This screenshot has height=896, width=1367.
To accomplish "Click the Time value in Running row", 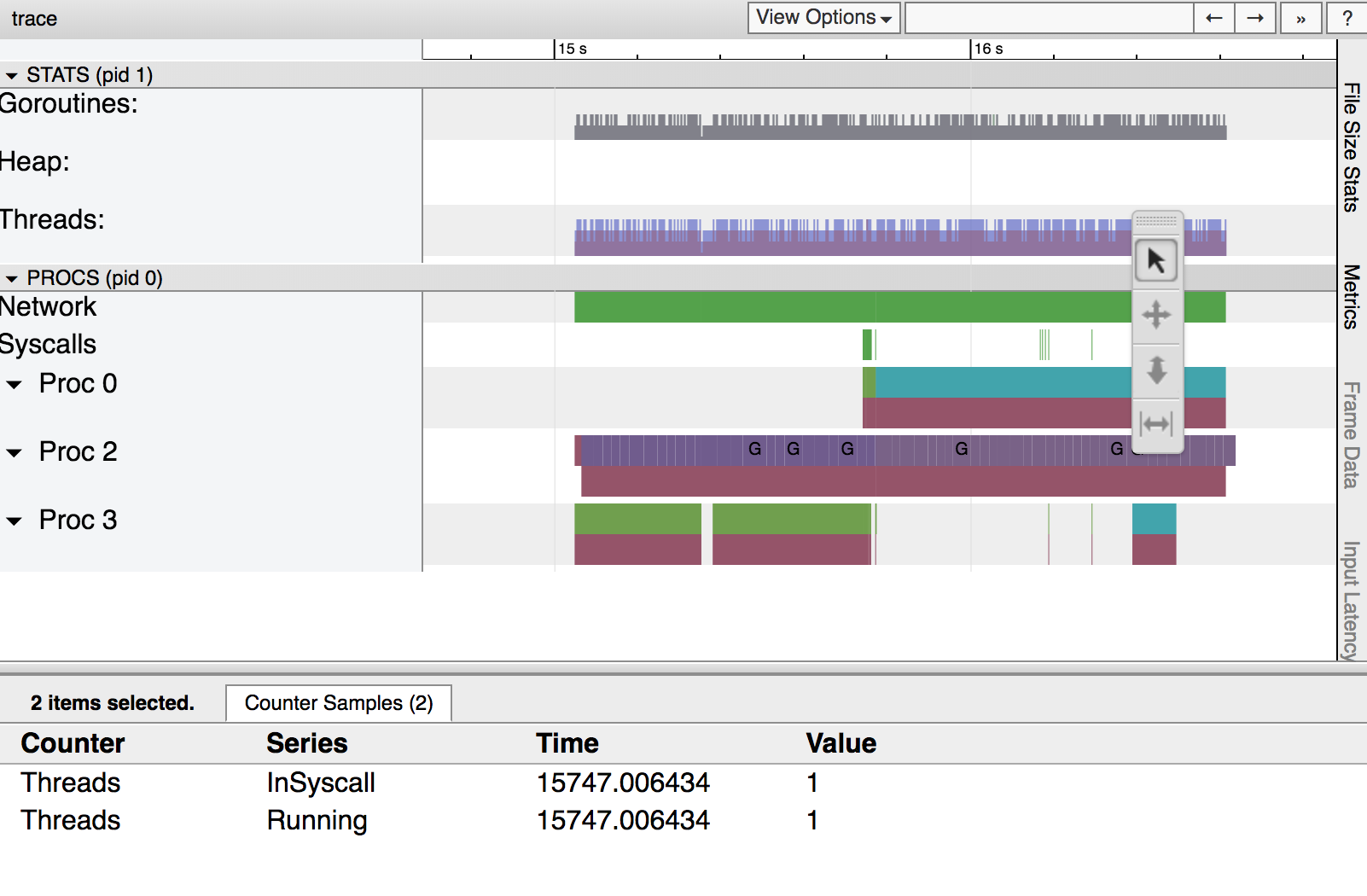I will pos(623,820).
